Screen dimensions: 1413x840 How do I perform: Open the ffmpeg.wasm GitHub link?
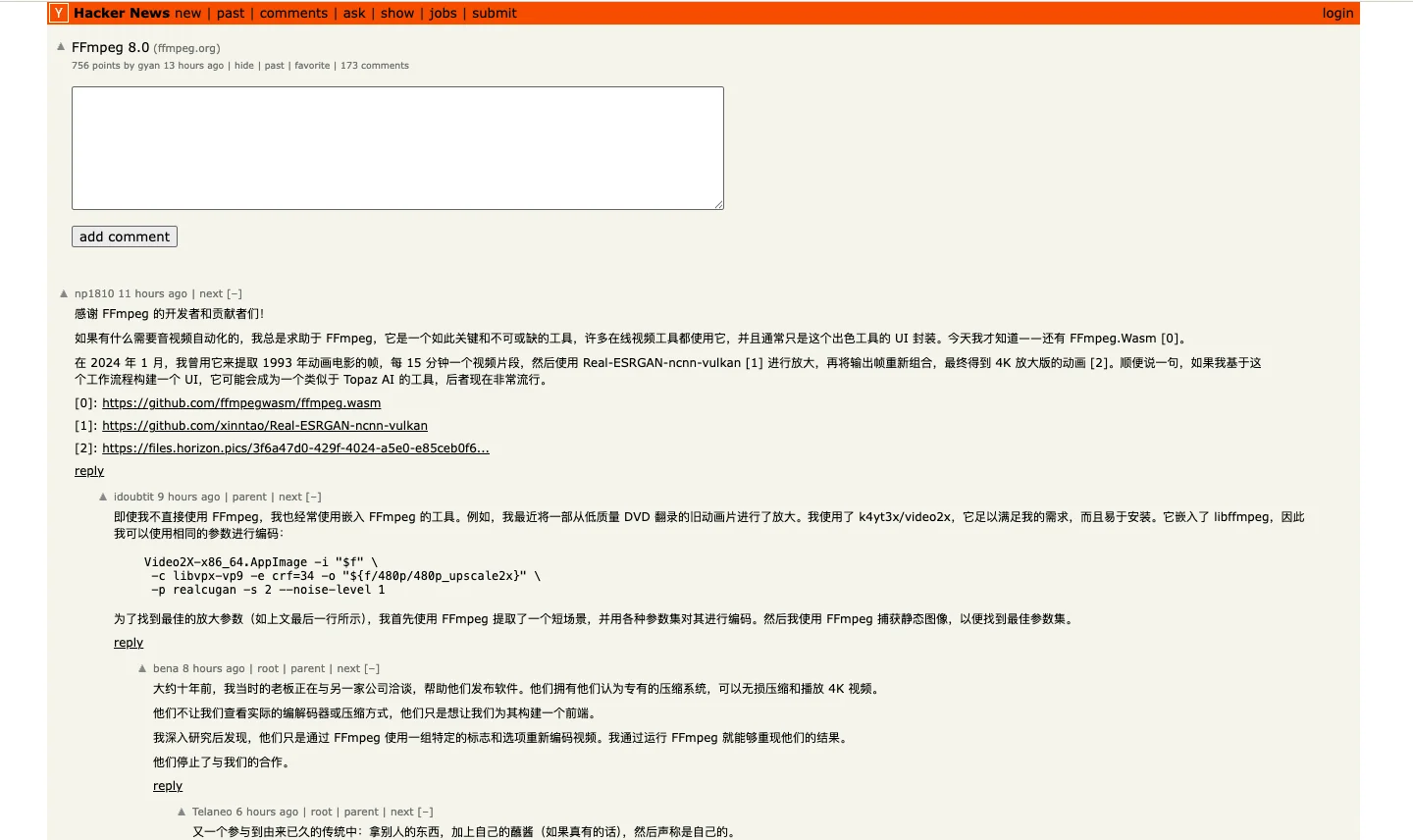click(x=241, y=403)
